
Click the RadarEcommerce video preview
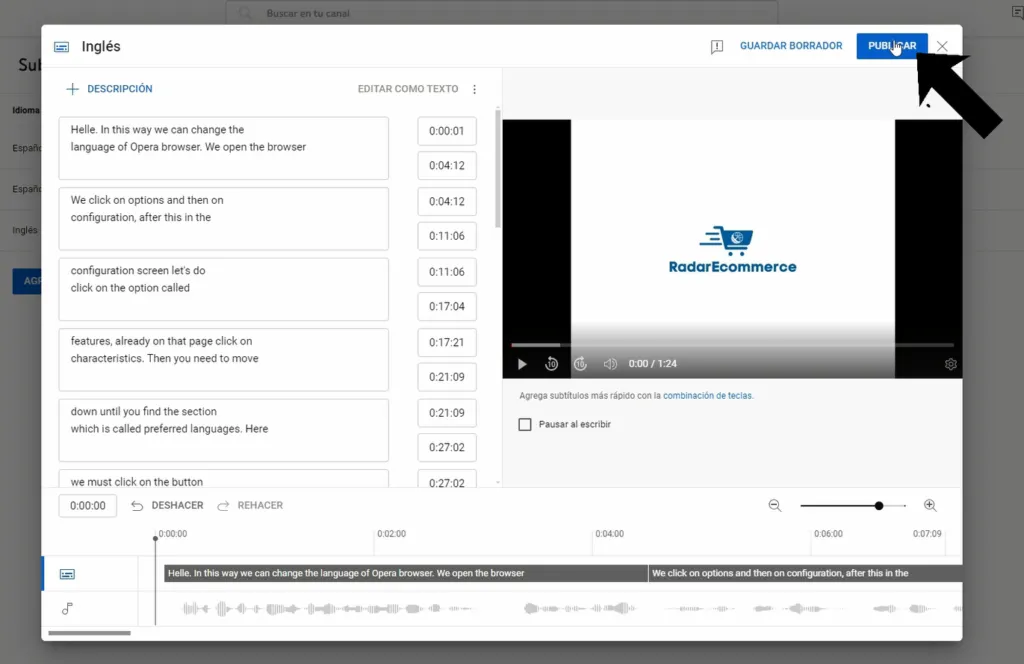(732, 249)
